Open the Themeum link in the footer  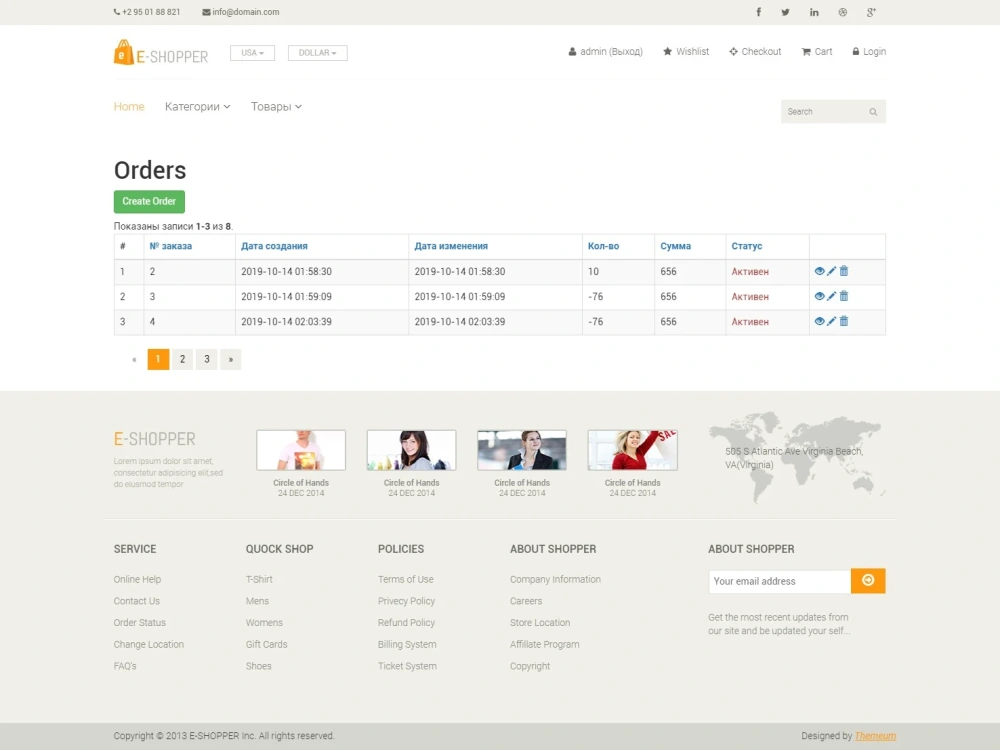[x=874, y=735]
